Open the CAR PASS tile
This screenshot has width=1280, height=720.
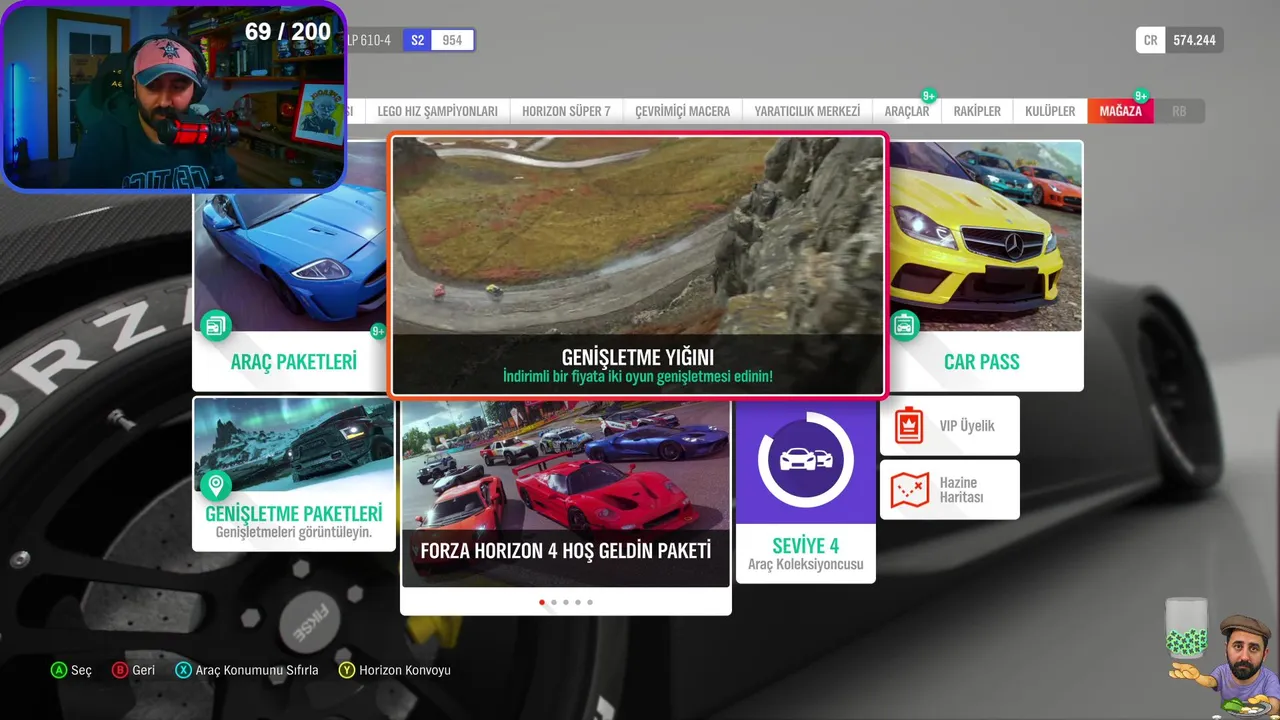(984, 265)
